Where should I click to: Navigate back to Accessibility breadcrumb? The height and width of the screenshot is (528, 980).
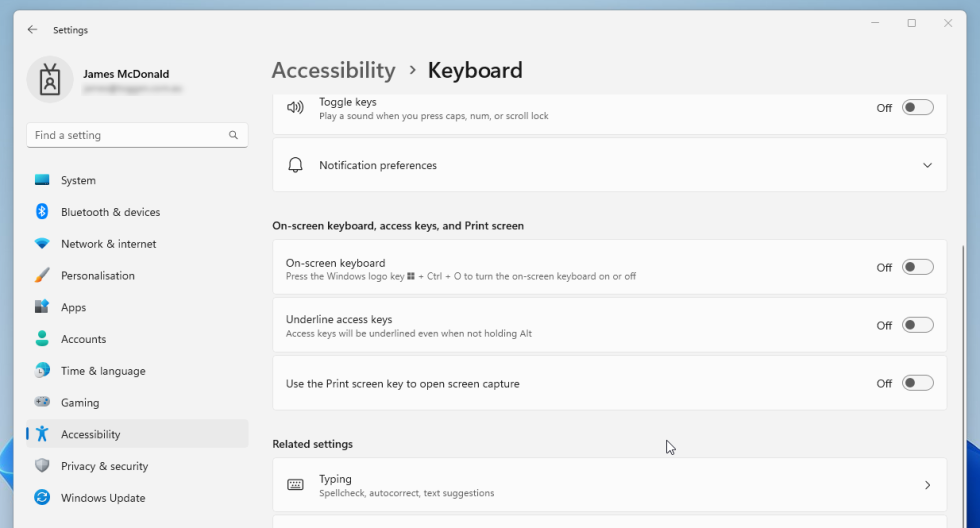tap(333, 70)
